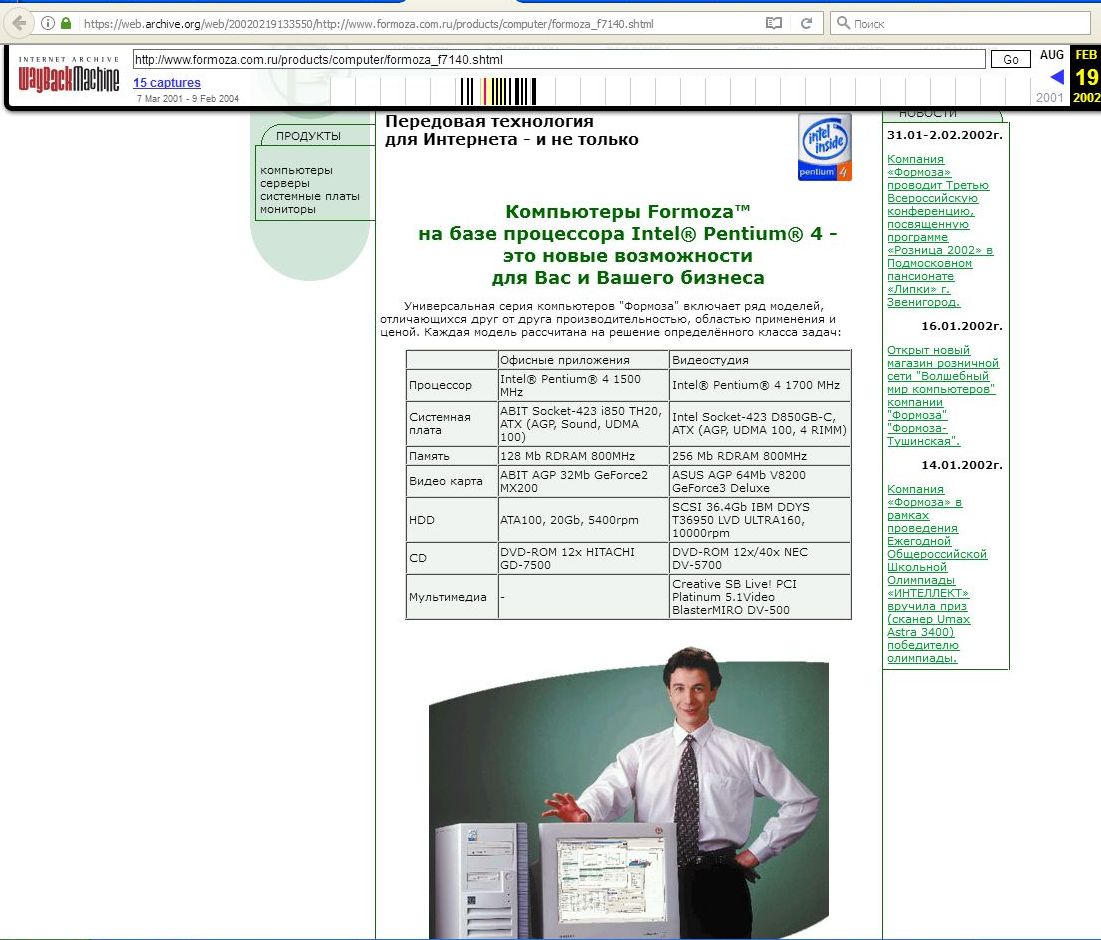
Task: Click the browser back arrow button
Action: pyautogui.click(x=19, y=23)
